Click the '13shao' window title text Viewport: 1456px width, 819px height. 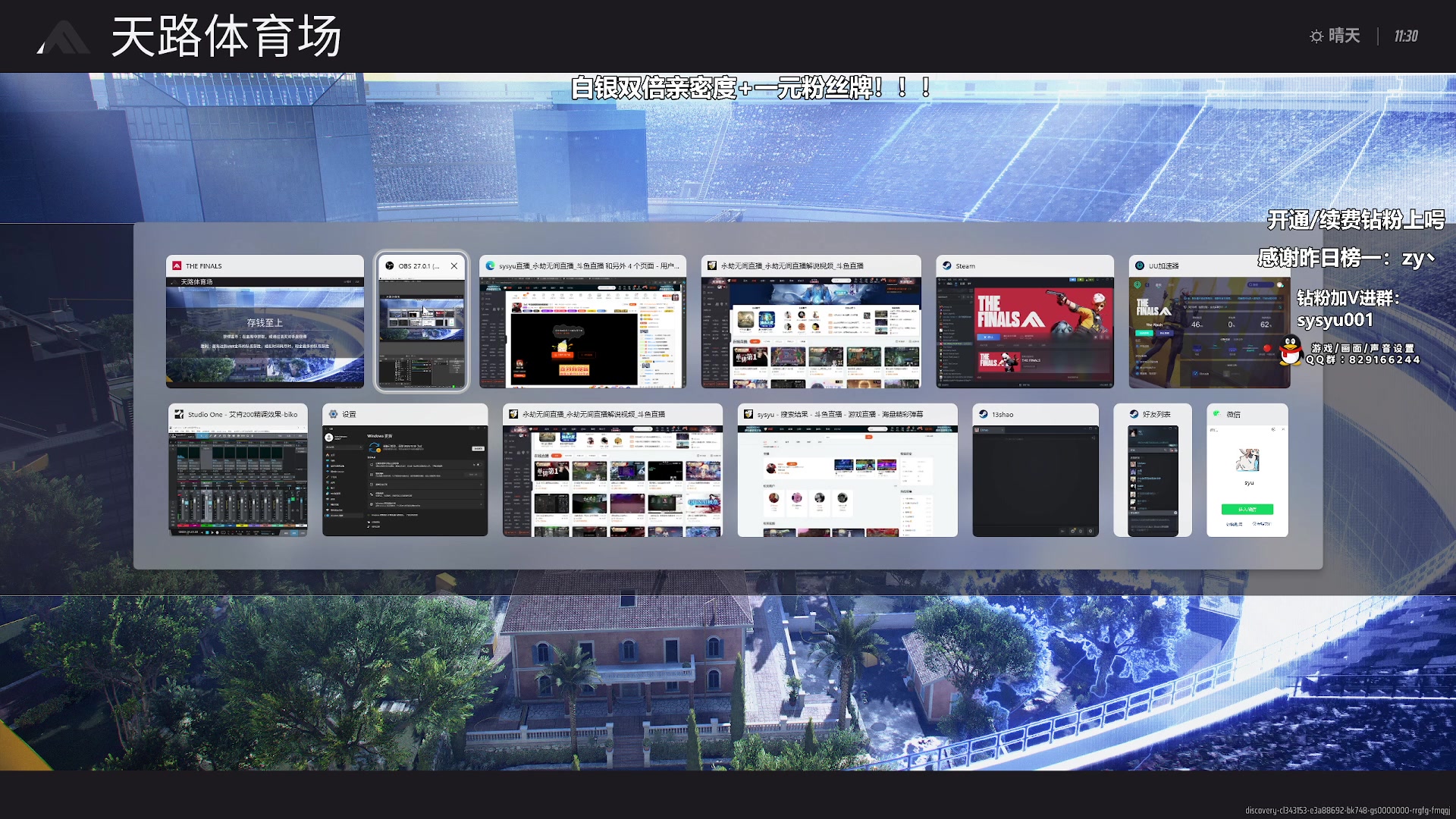pos(1003,415)
